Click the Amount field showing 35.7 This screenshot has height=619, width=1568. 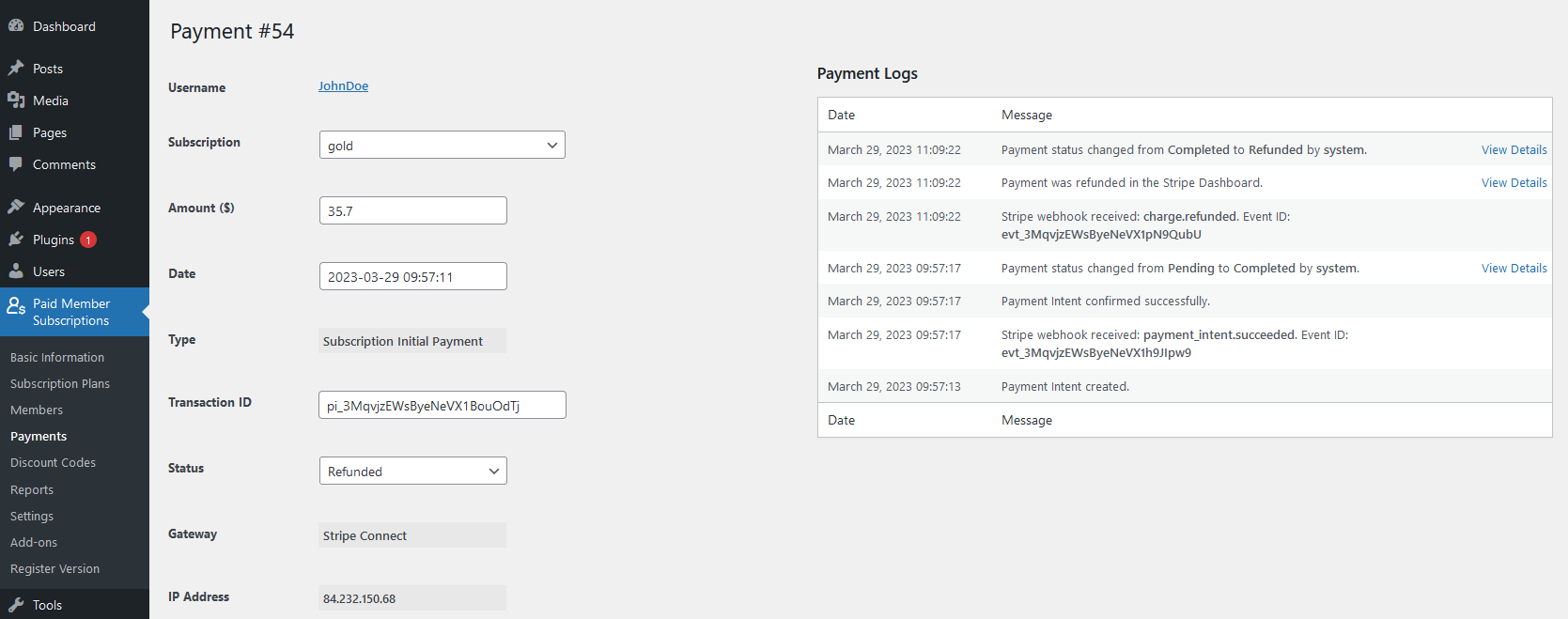pyautogui.click(x=413, y=210)
